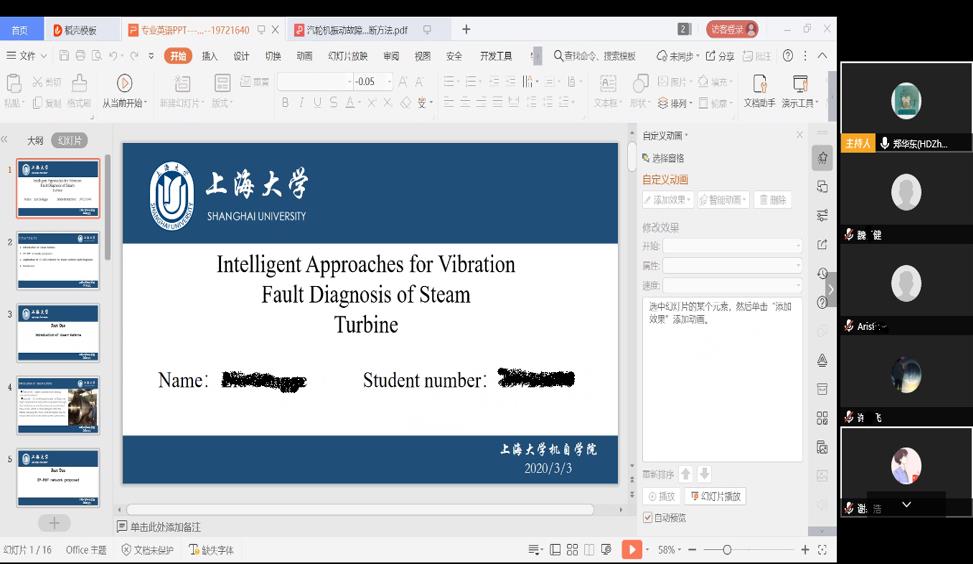Click the Slide Show playback (幻灯片播放) button
The width and height of the screenshot is (973, 564).
(x=715, y=496)
